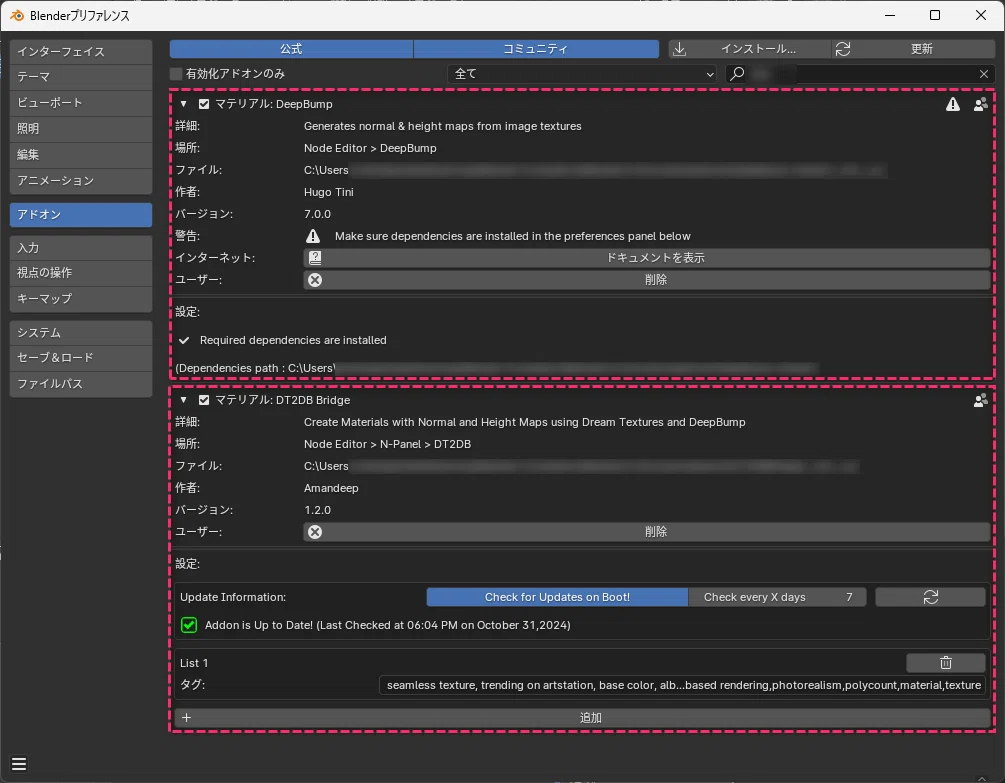The width and height of the screenshot is (1005, 783).
Task: Click 削除 for the DeepBump add-on
Action: point(647,280)
